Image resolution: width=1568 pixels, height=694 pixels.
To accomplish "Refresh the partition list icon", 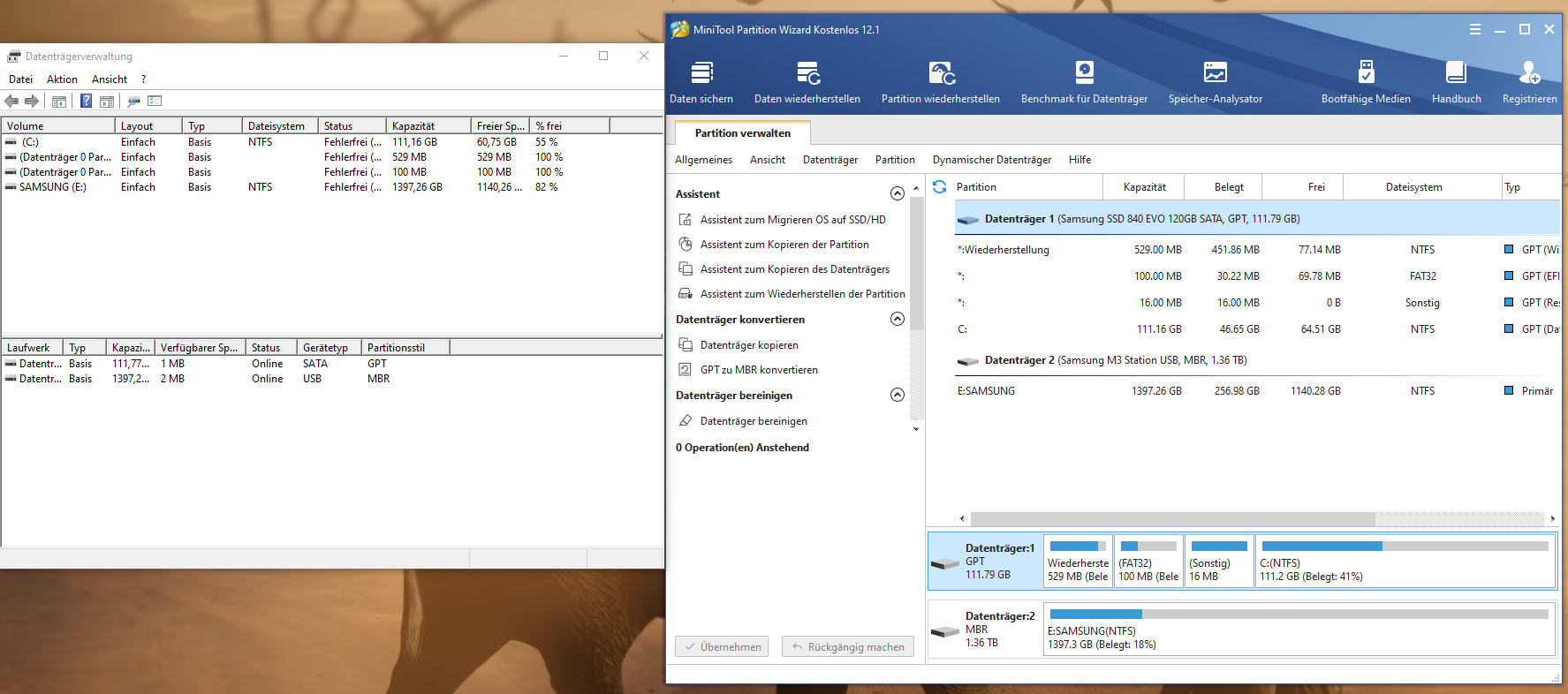I will pos(939,186).
